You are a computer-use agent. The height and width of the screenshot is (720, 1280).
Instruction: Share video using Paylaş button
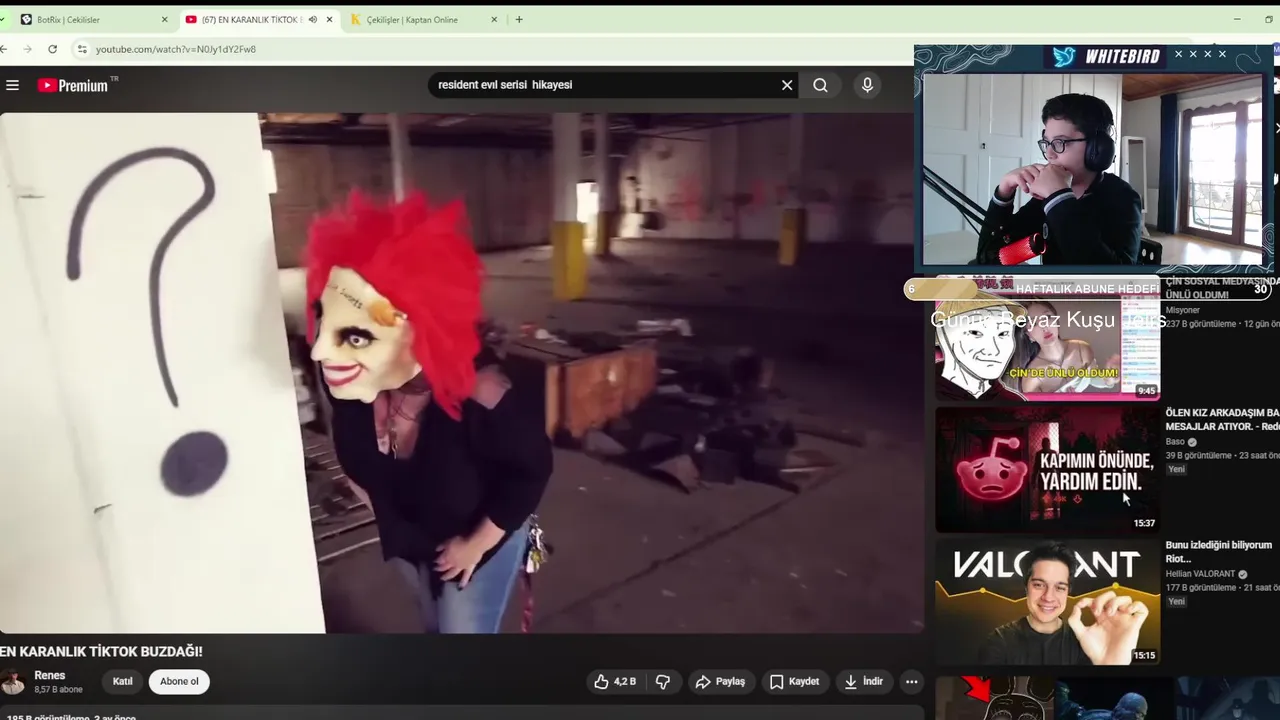(x=720, y=681)
